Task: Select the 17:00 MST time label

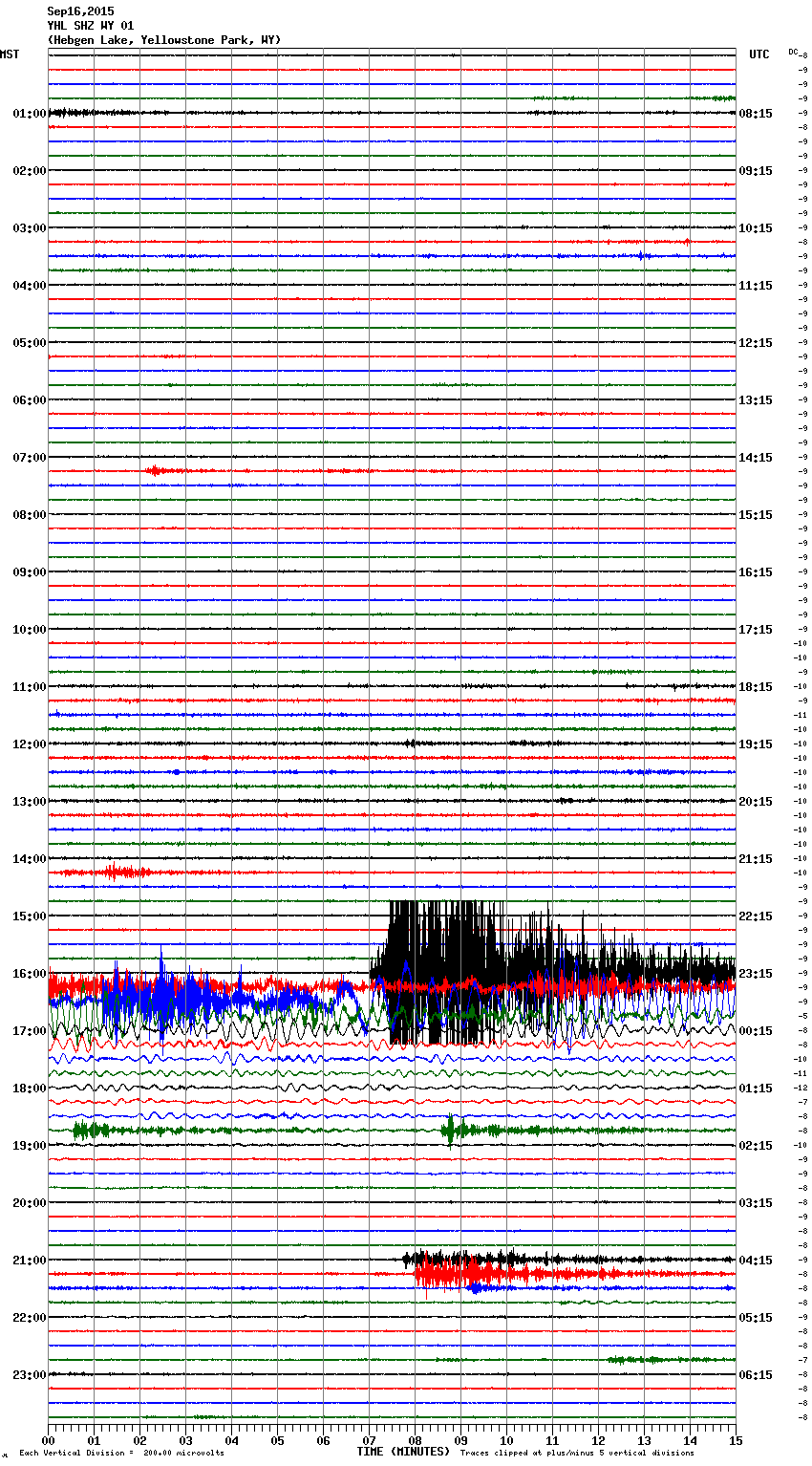Action: 29,1031
